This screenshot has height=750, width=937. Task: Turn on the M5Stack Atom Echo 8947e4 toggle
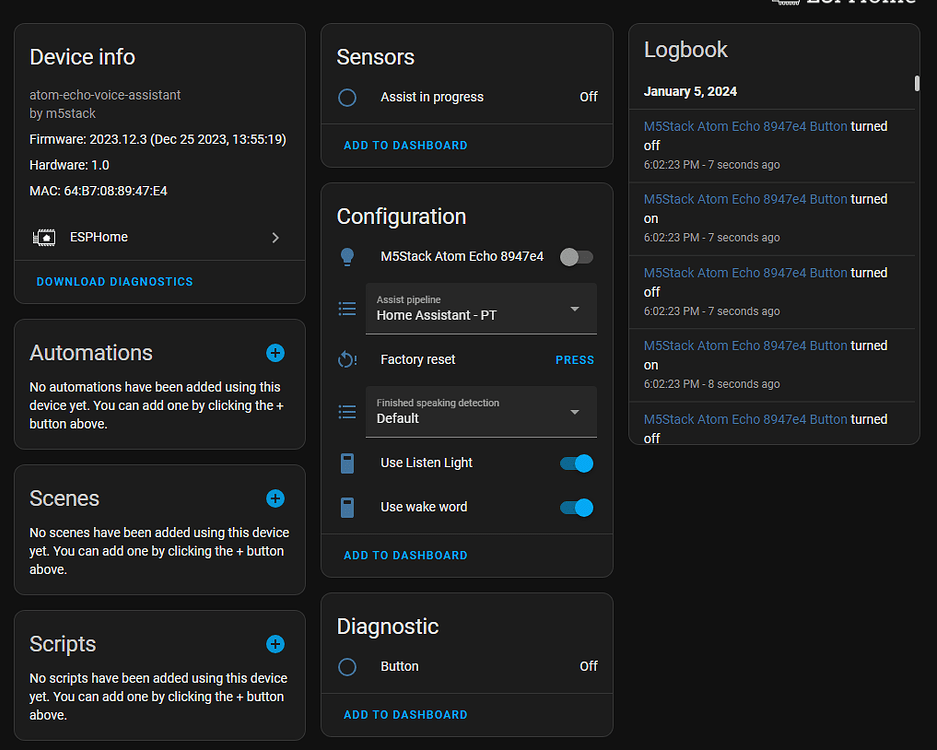(x=576, y=257)
